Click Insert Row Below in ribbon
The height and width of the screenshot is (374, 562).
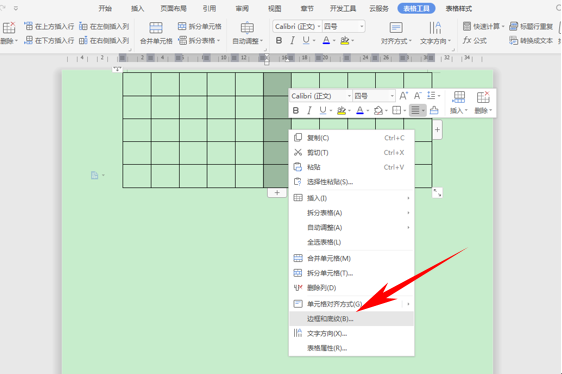[49, 41]
